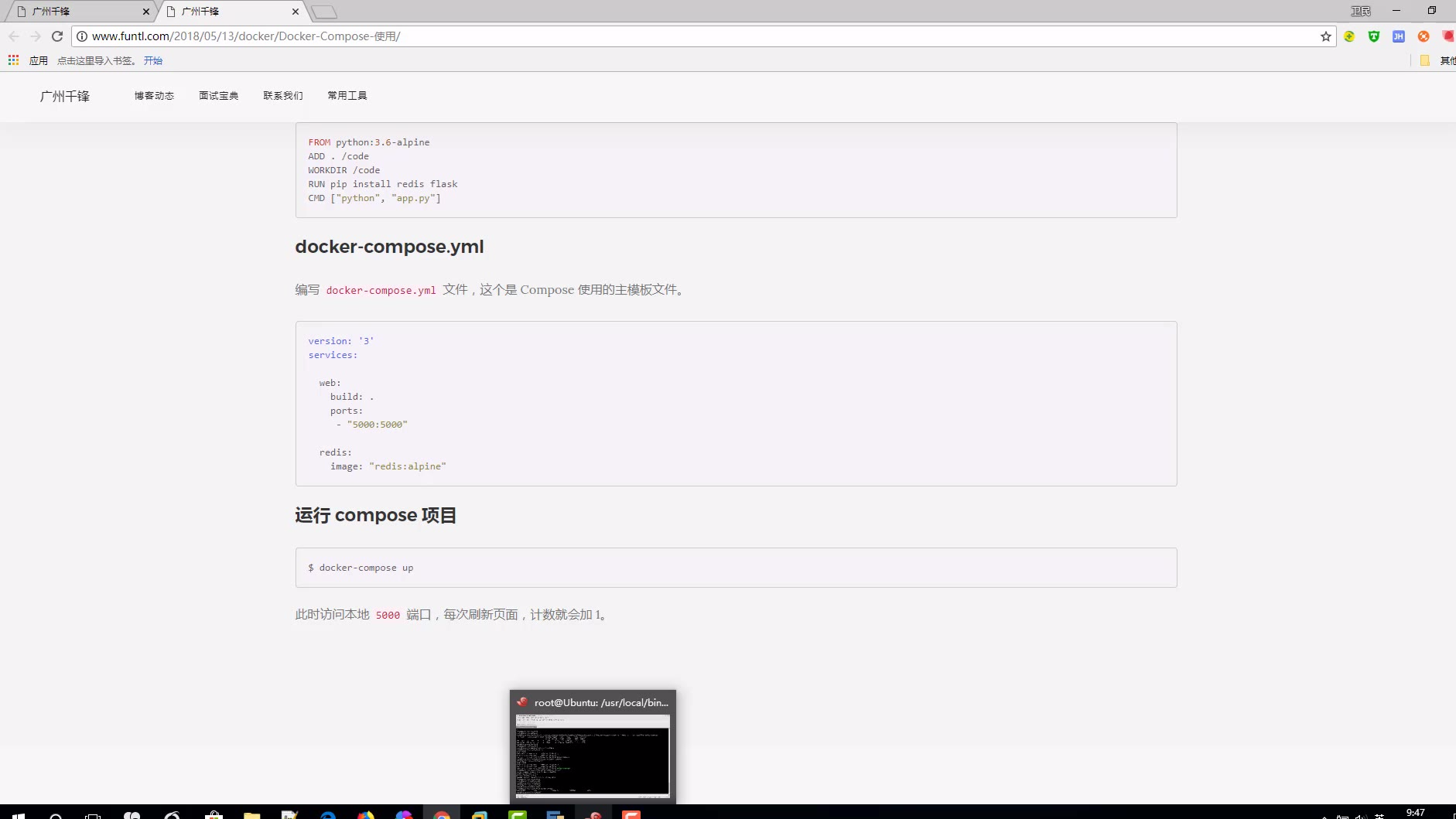Open the orange circular extension icon
Screen dimensions: 1456x819
pyautogui.click(x=1424, y=36)
